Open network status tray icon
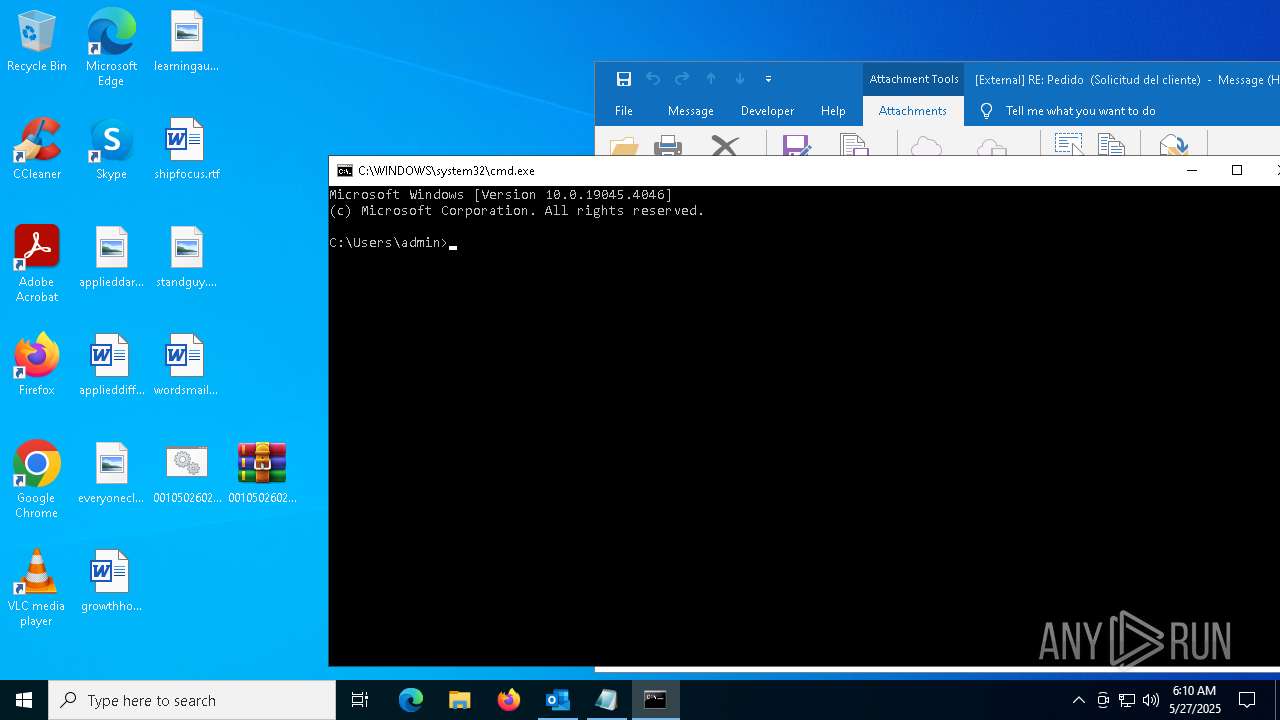Screen dimensions: 1280x720 coord(1127,700)
